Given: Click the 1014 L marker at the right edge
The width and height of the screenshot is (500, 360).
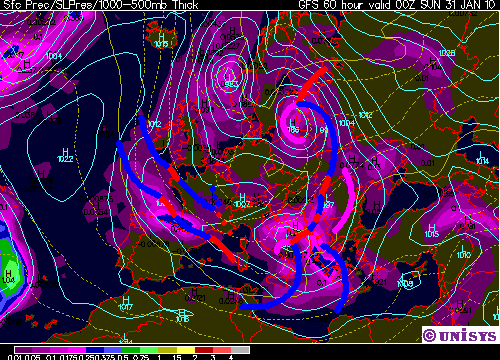Looking at the screenshot, I should tap(482, 158).
